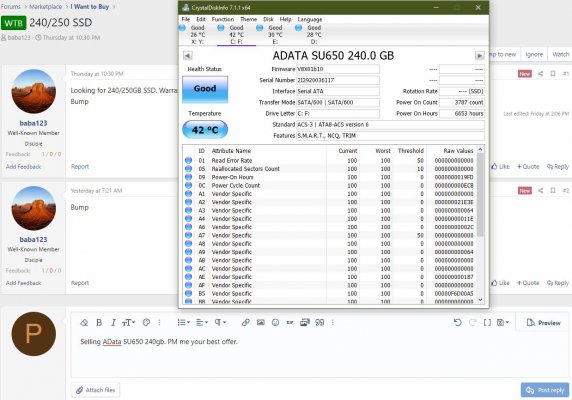572x400 pixels.
Task: Click the Post reply button
Action: (x=545, y=390)
